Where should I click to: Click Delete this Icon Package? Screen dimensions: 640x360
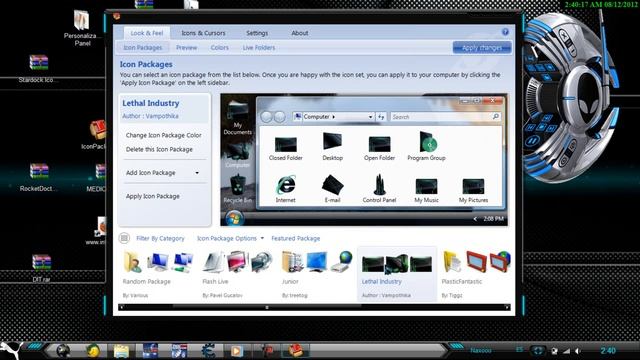[x=159, y=149]
